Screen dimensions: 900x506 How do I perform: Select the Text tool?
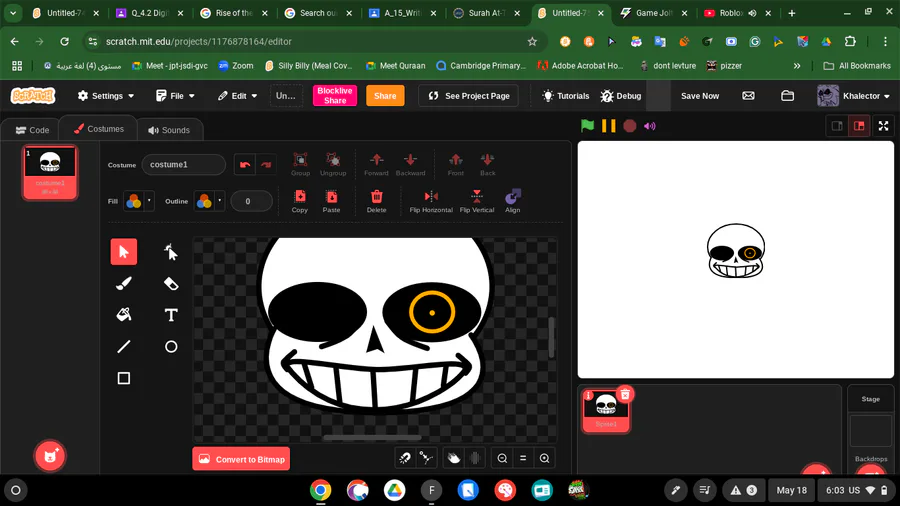click(170, 315)
